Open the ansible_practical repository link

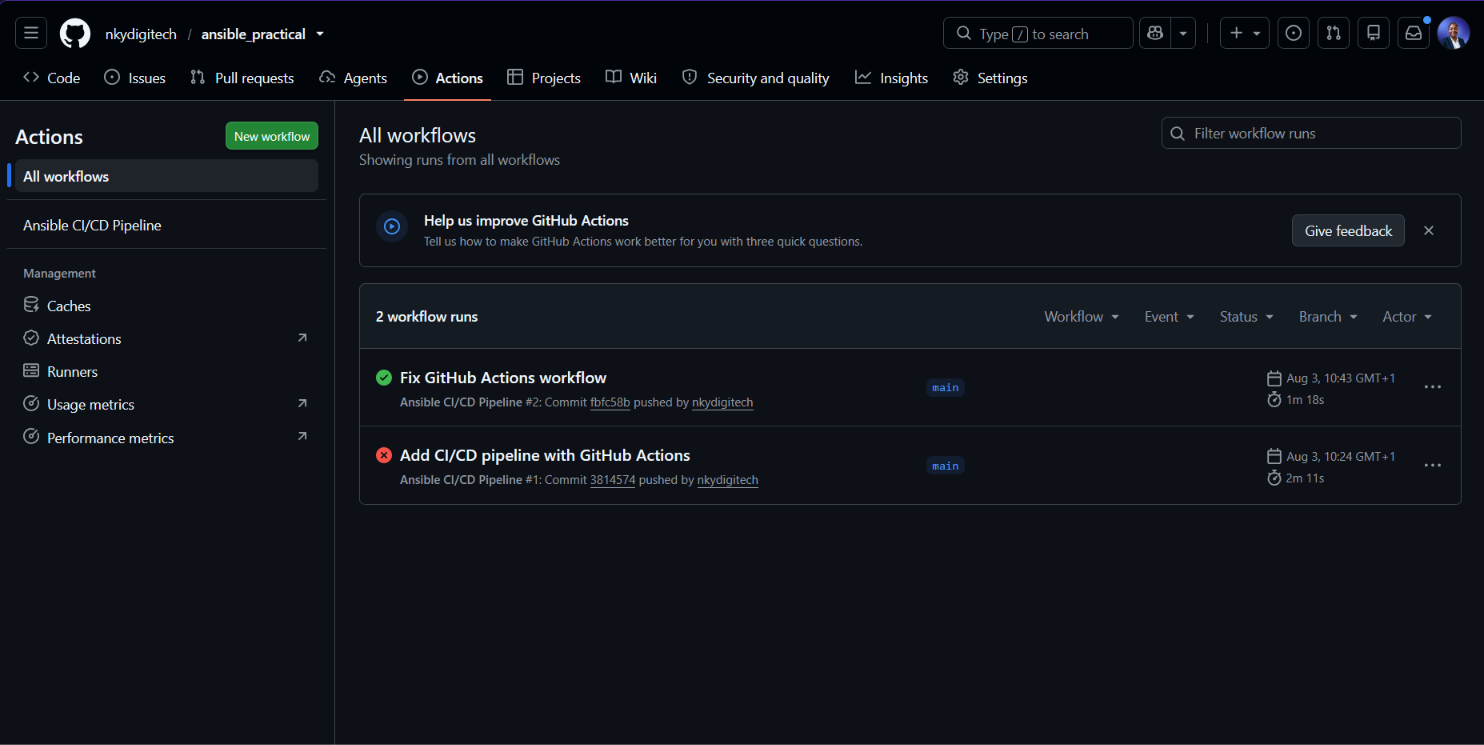[253, 34]
